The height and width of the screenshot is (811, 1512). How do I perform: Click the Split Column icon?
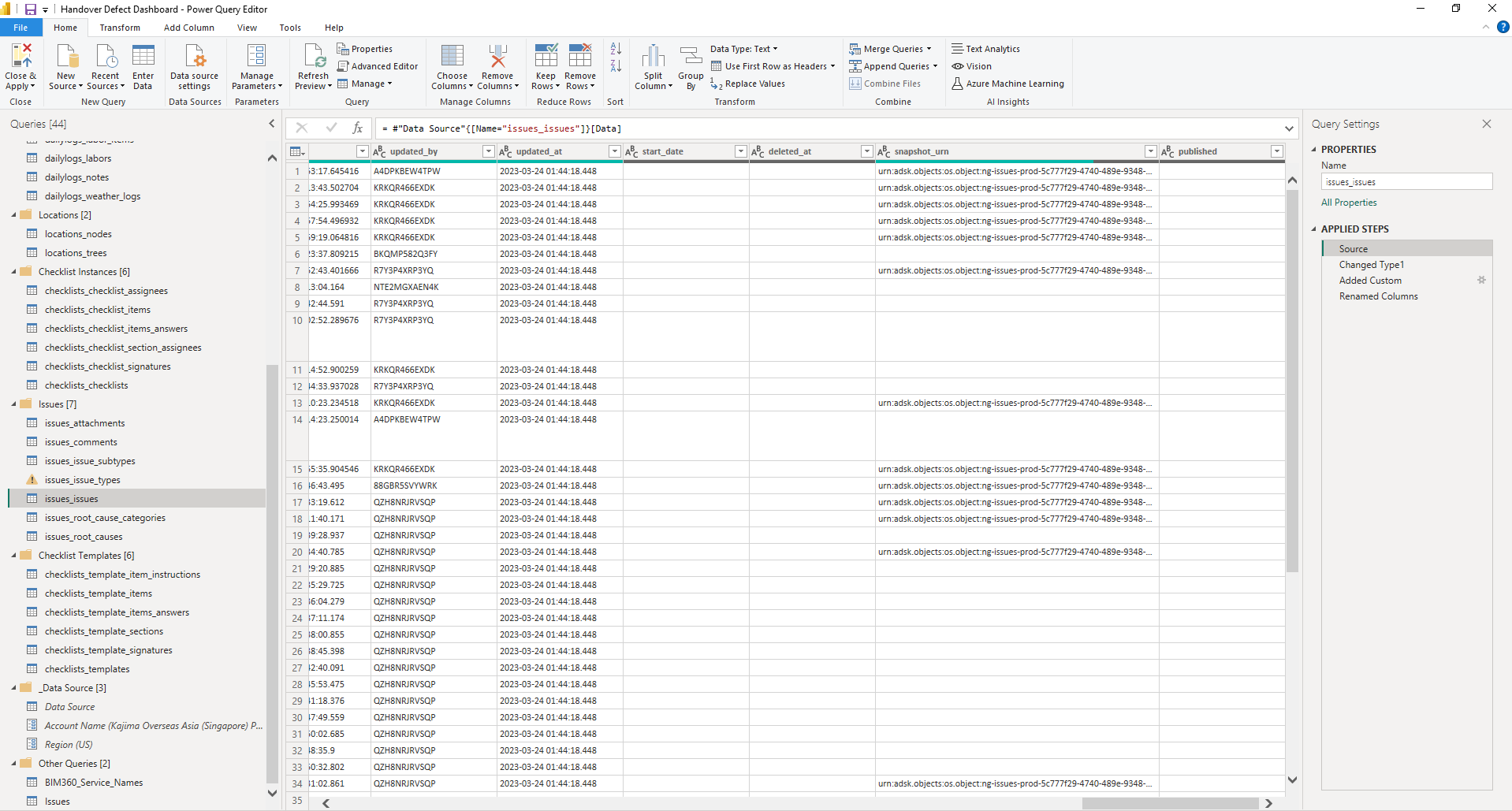[x=654, y=57]
